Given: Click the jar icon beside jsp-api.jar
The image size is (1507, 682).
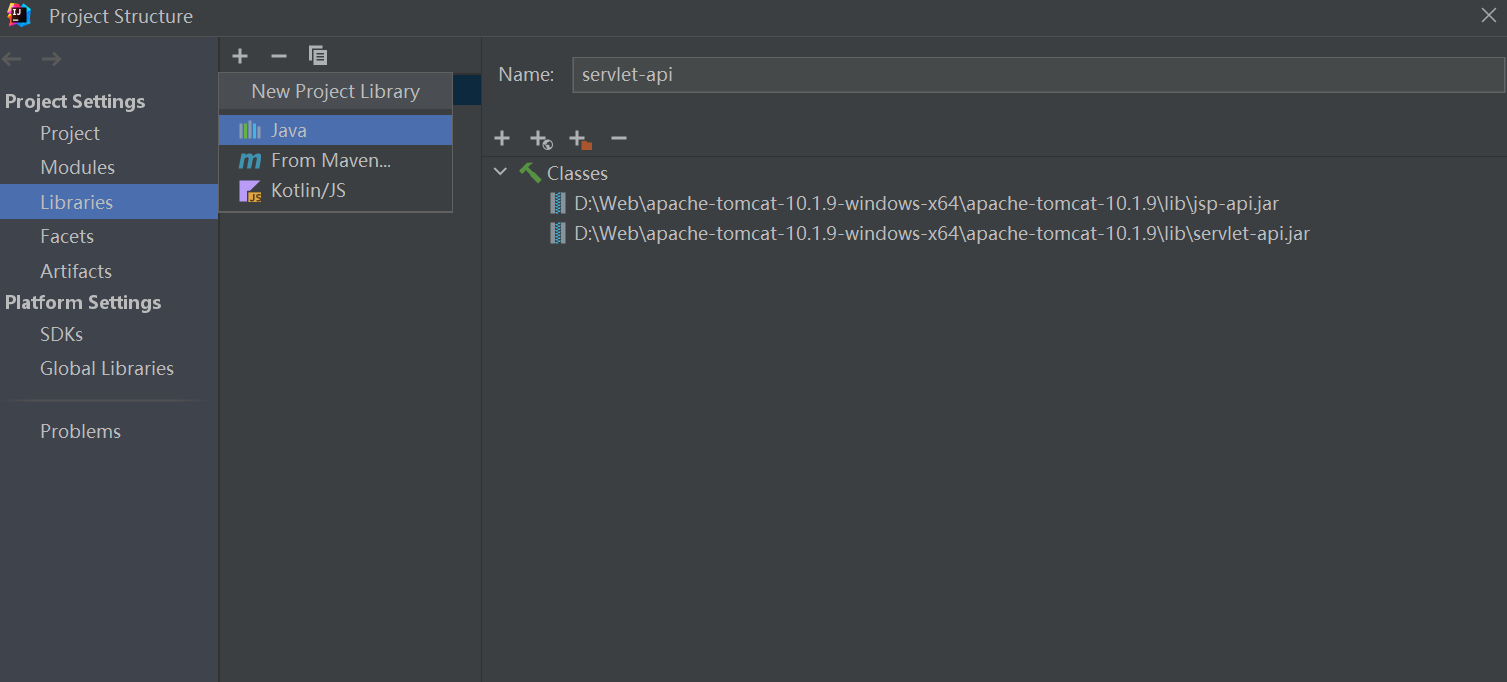Looking at the screenshot, I should point(558,204).
